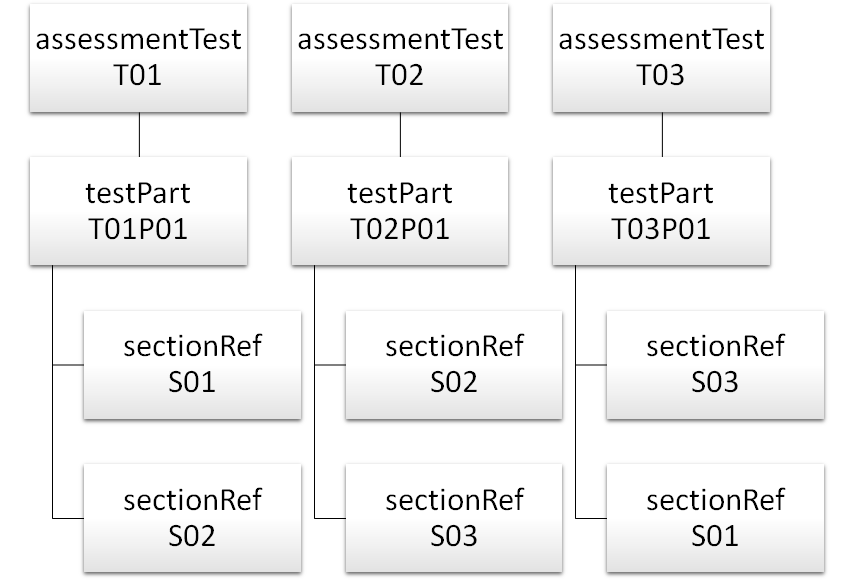The height and width of the screenshot is (583, 854).
Task: Select the testPart T01P01 box
Action: click(139, 210)
